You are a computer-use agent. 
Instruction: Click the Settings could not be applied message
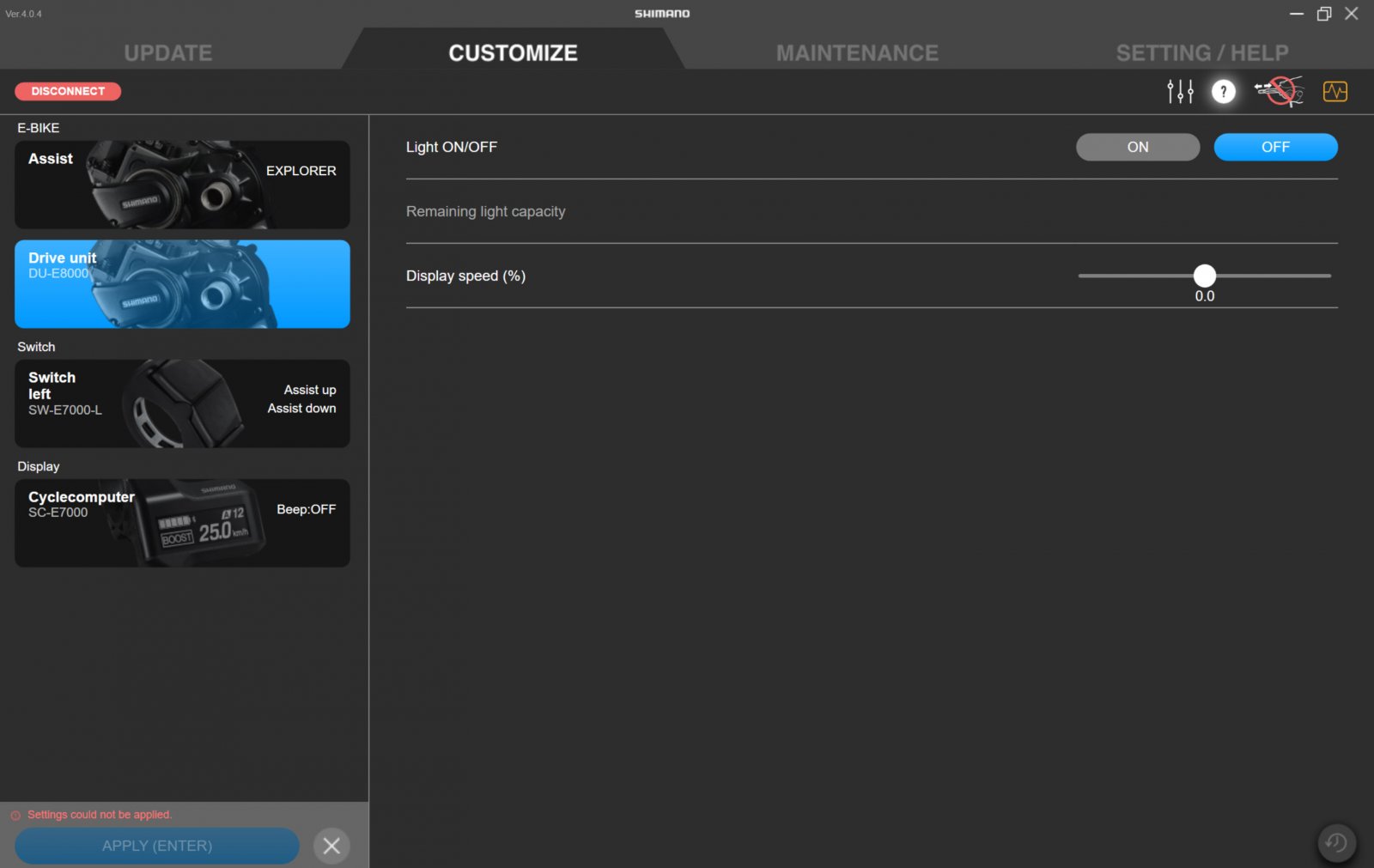[100, 815]
